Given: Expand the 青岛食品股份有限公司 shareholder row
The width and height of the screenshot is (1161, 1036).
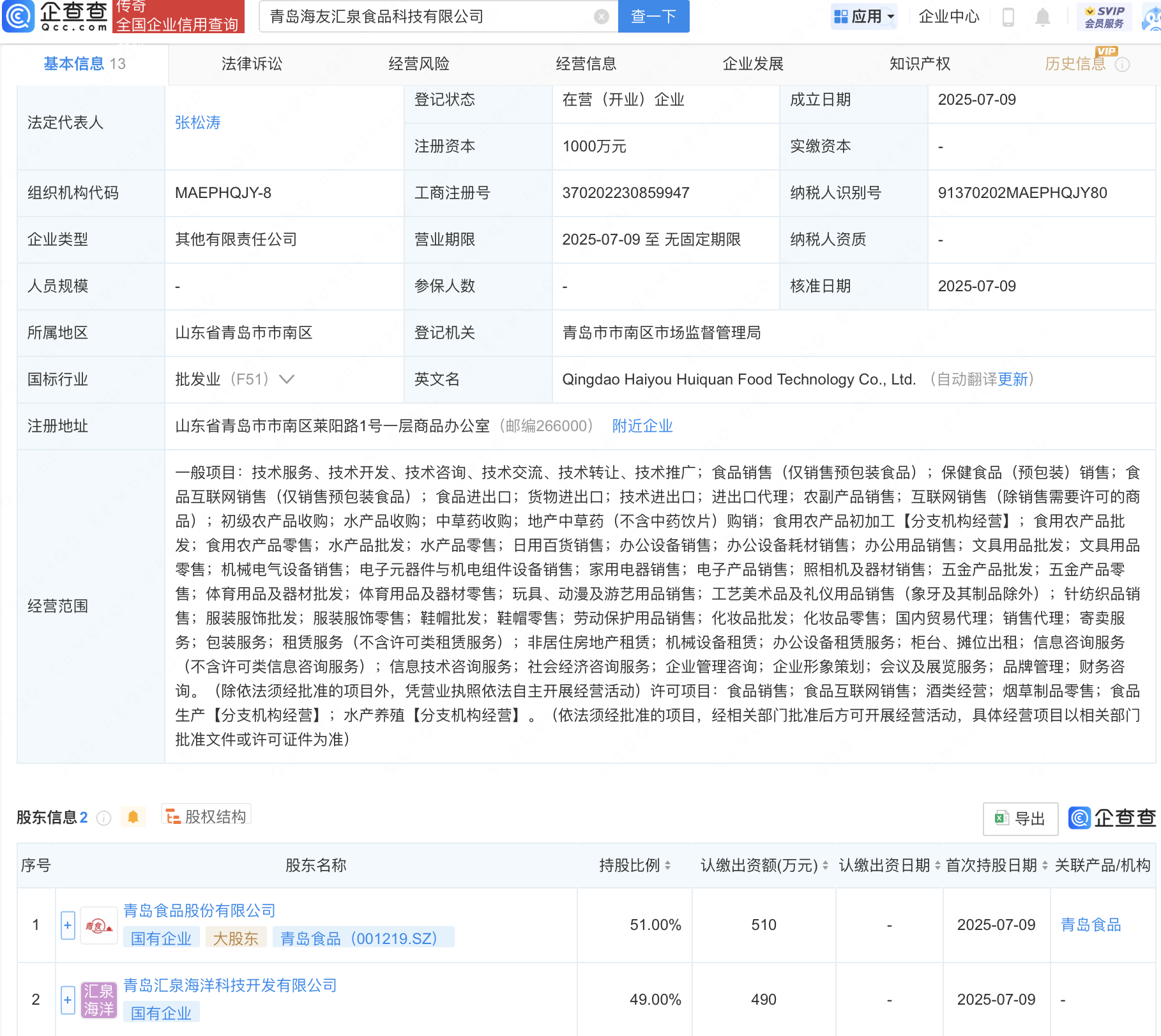Looking at the screenshot, I should tap(68, 925).
